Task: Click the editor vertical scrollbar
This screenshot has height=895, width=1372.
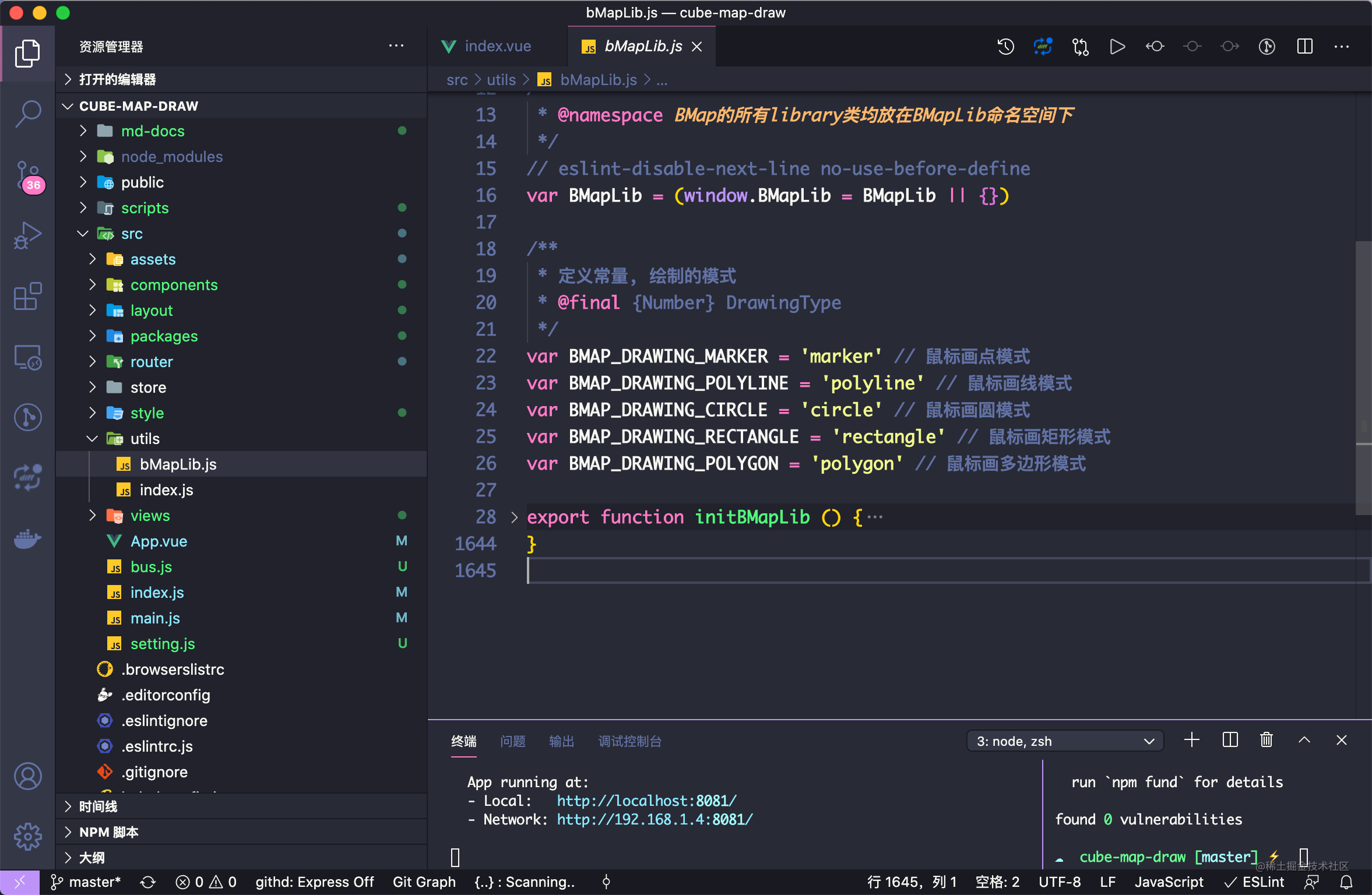Action: click(1363, 379)
